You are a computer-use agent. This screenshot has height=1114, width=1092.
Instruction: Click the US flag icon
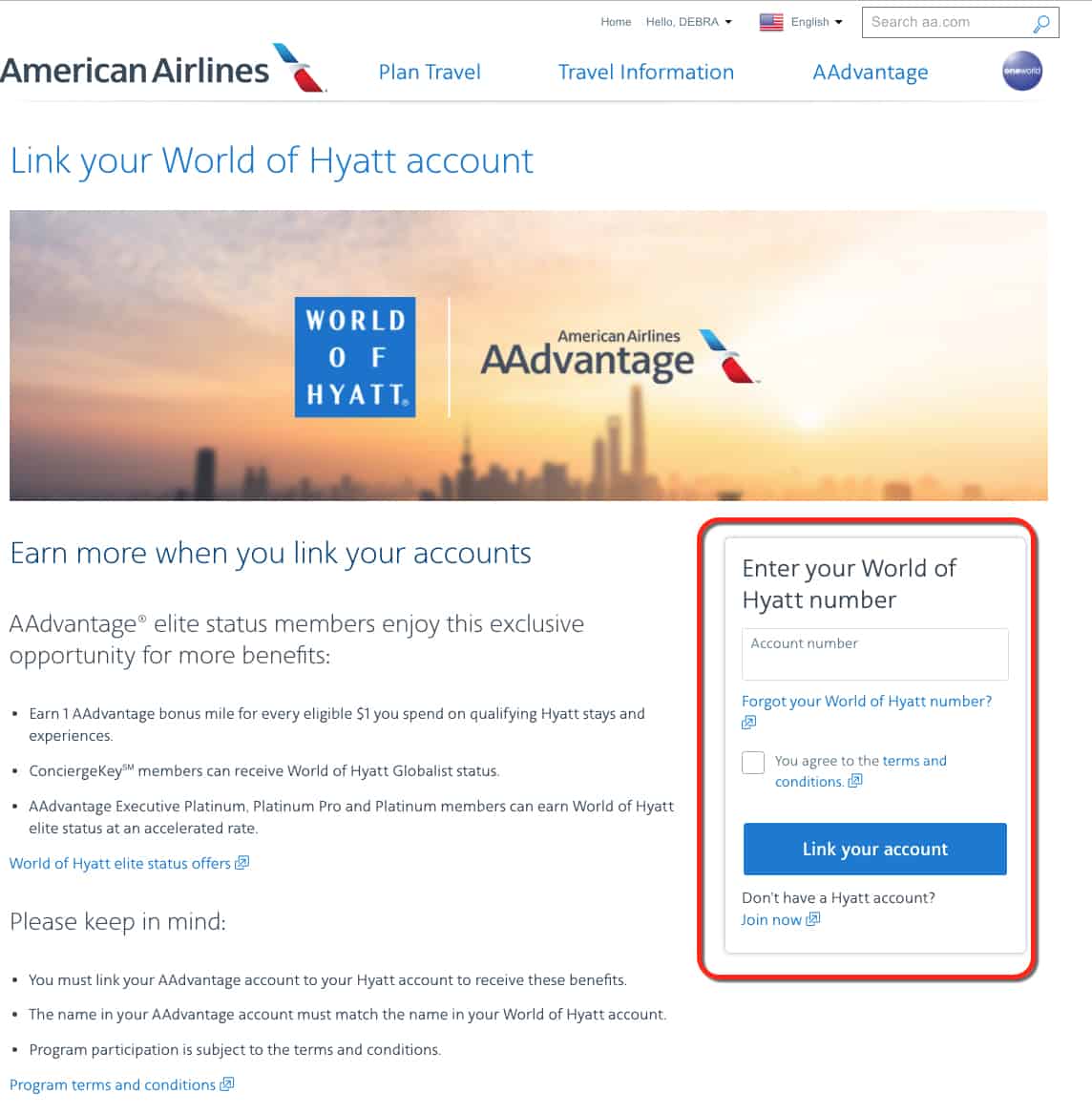(x=771, y=22)
